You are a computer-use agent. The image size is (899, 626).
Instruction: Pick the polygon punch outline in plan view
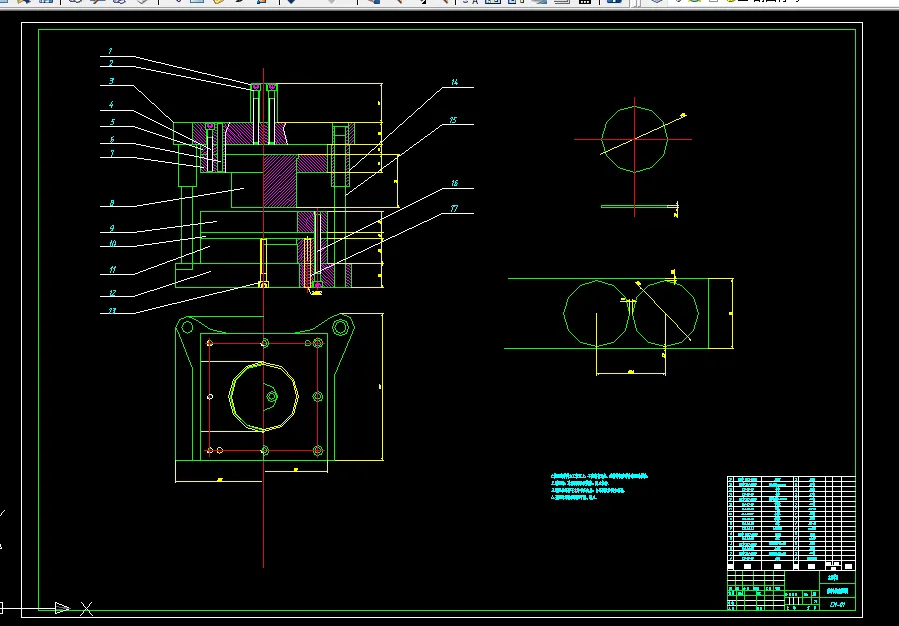264,396
